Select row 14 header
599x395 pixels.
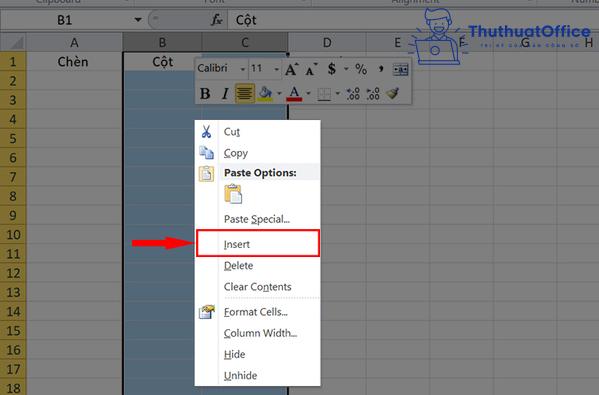click(13, 311)
